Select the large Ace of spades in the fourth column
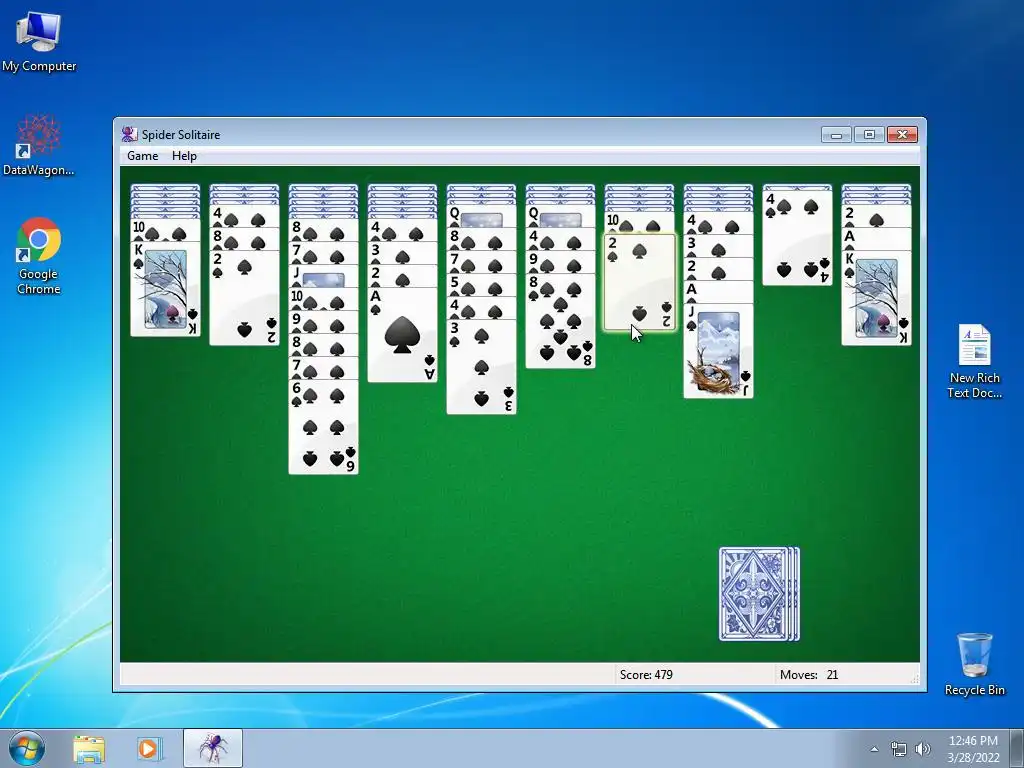1024x768 pixels. click(x=402, y=335)
